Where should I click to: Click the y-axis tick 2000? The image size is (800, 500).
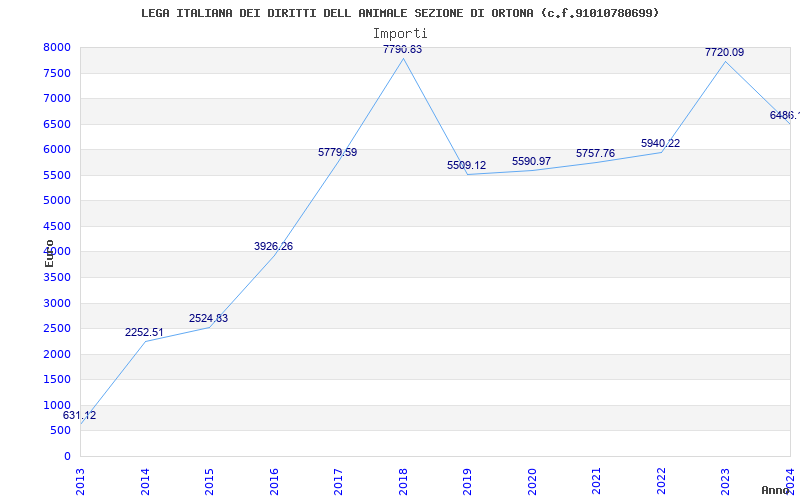(57, 354)
